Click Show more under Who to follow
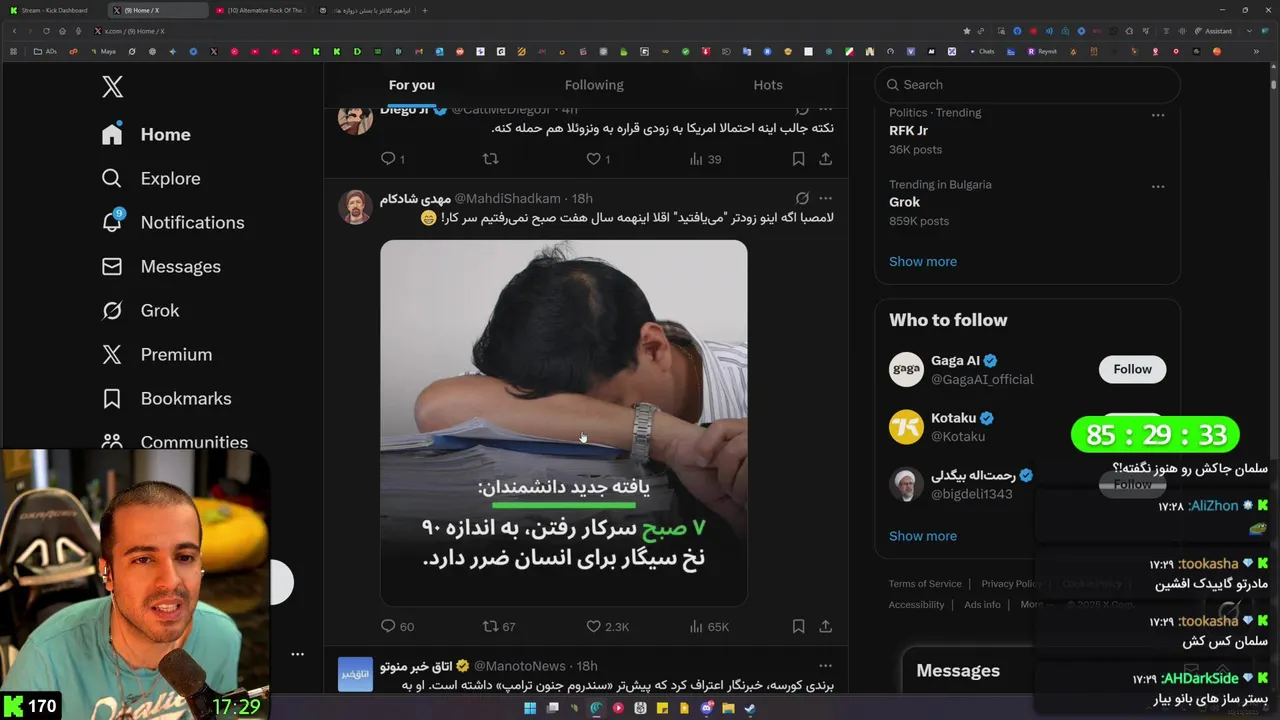 tap(923, 536)
